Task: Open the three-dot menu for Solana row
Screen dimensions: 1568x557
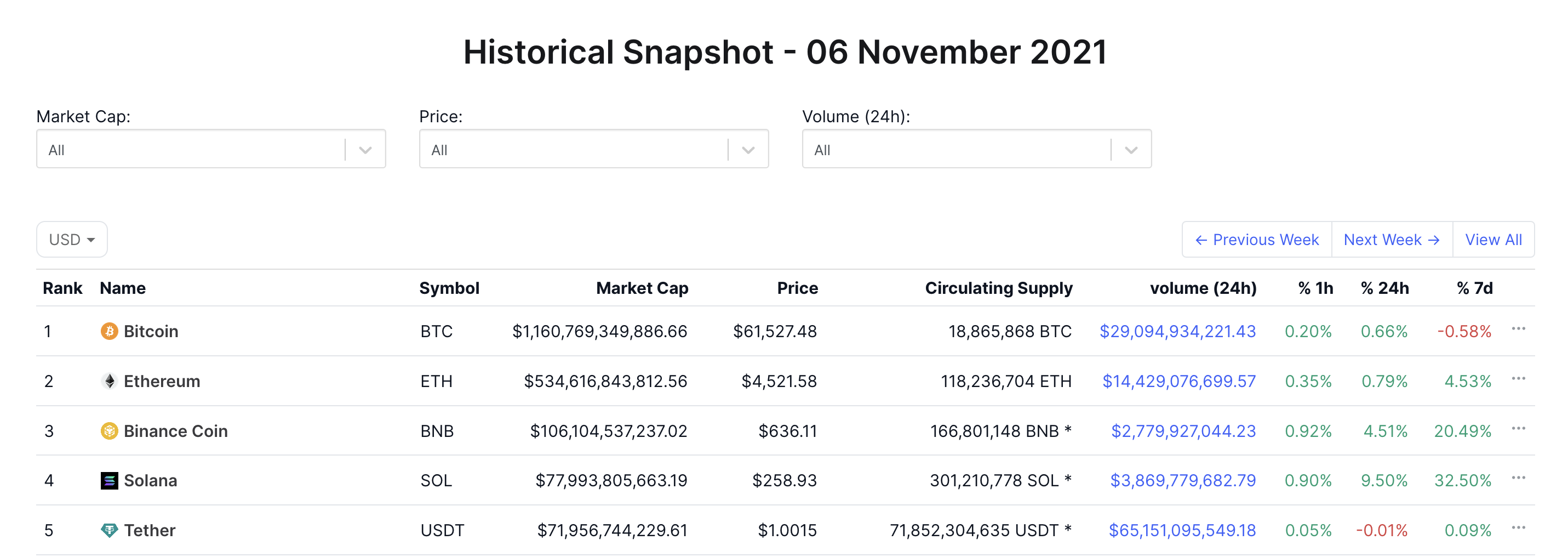Action: point(1518,478)
